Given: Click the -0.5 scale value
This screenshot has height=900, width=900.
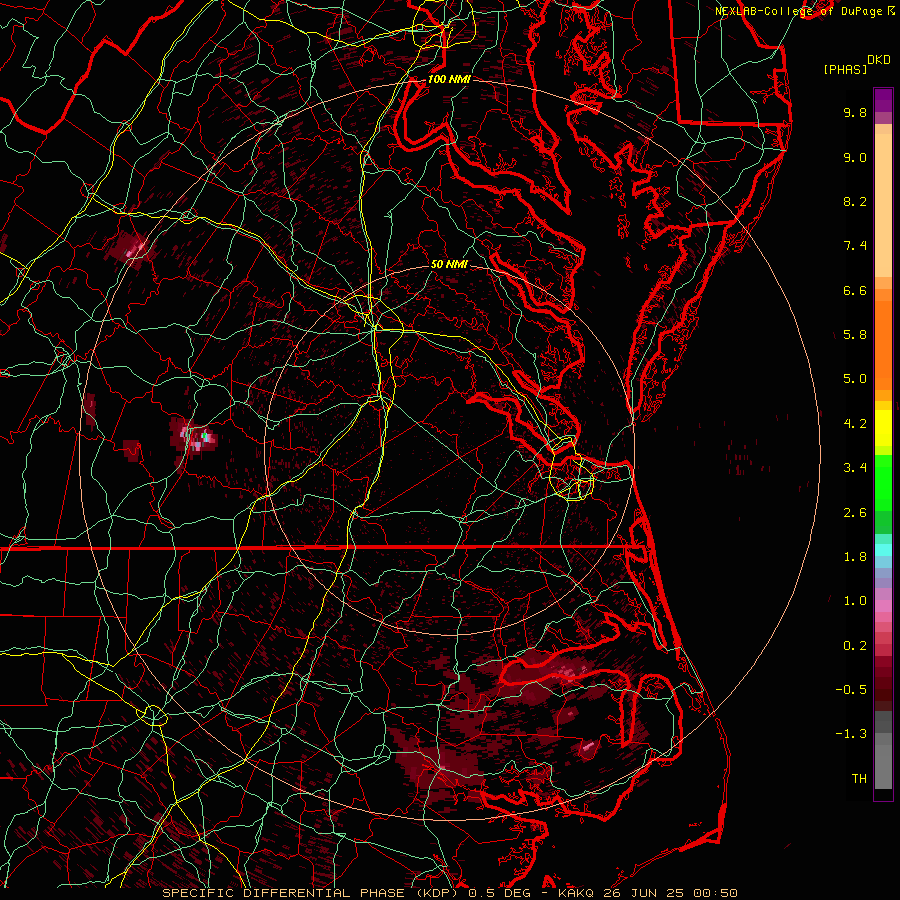Looking at the screenshot, I should (851, 690).
